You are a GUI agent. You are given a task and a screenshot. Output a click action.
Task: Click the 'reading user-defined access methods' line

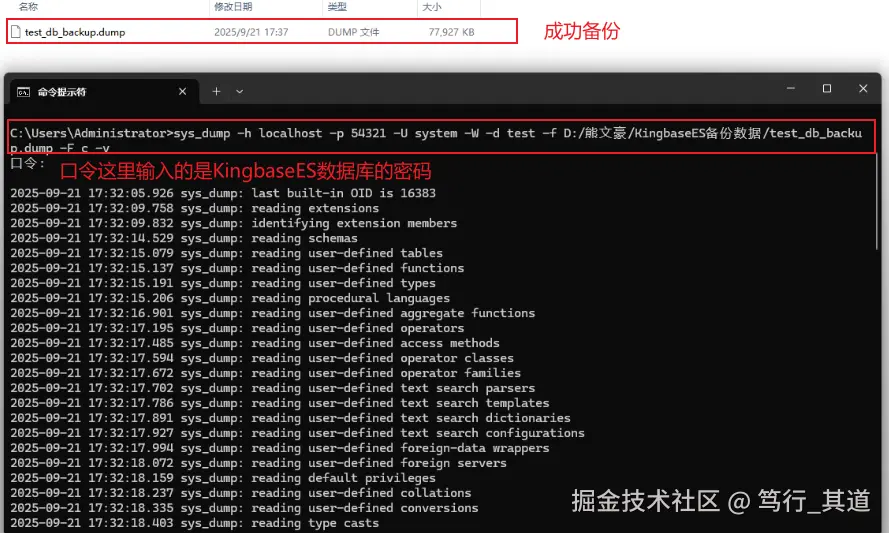tap(255, 343)
